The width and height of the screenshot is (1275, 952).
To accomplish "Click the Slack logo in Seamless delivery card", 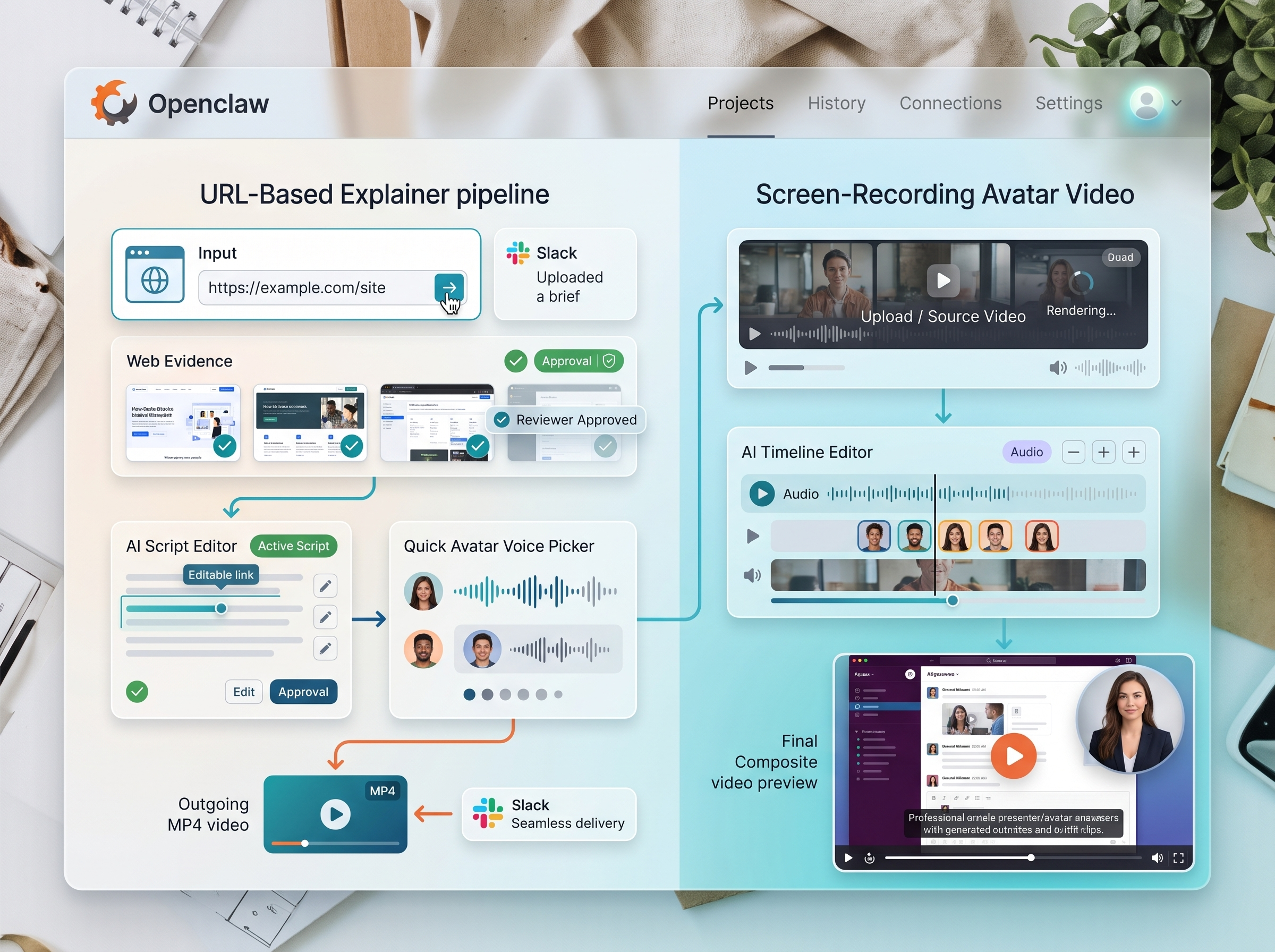I will 487,812.
